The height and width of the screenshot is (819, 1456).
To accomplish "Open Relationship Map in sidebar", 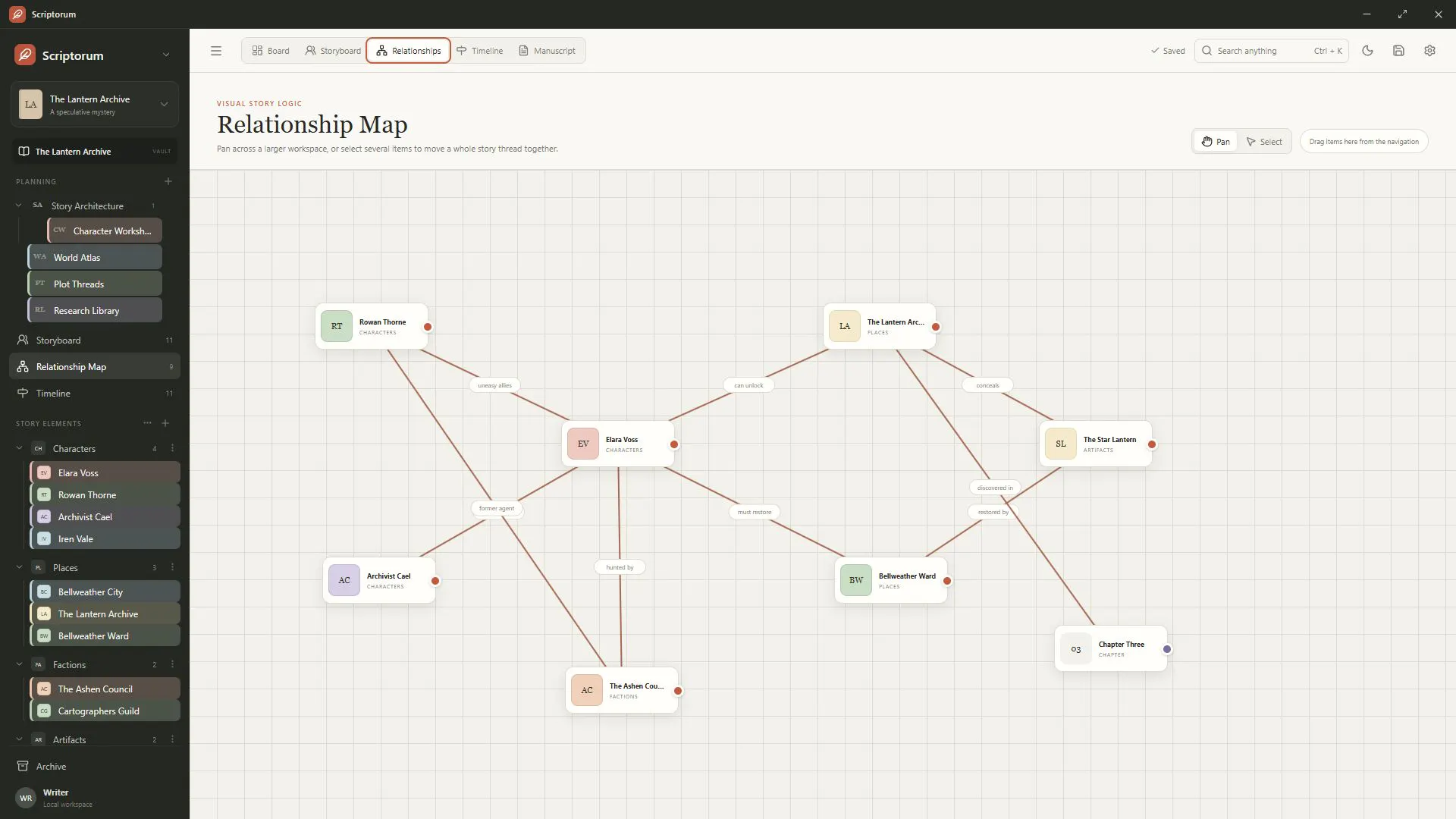I will pyautogui.click(x=95, y=366).
